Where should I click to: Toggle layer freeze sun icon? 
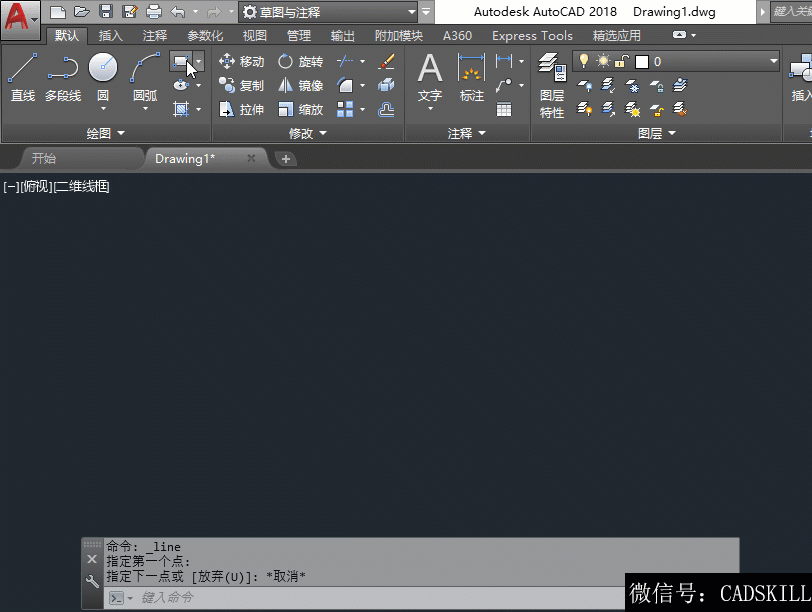[x=603, y=62]
